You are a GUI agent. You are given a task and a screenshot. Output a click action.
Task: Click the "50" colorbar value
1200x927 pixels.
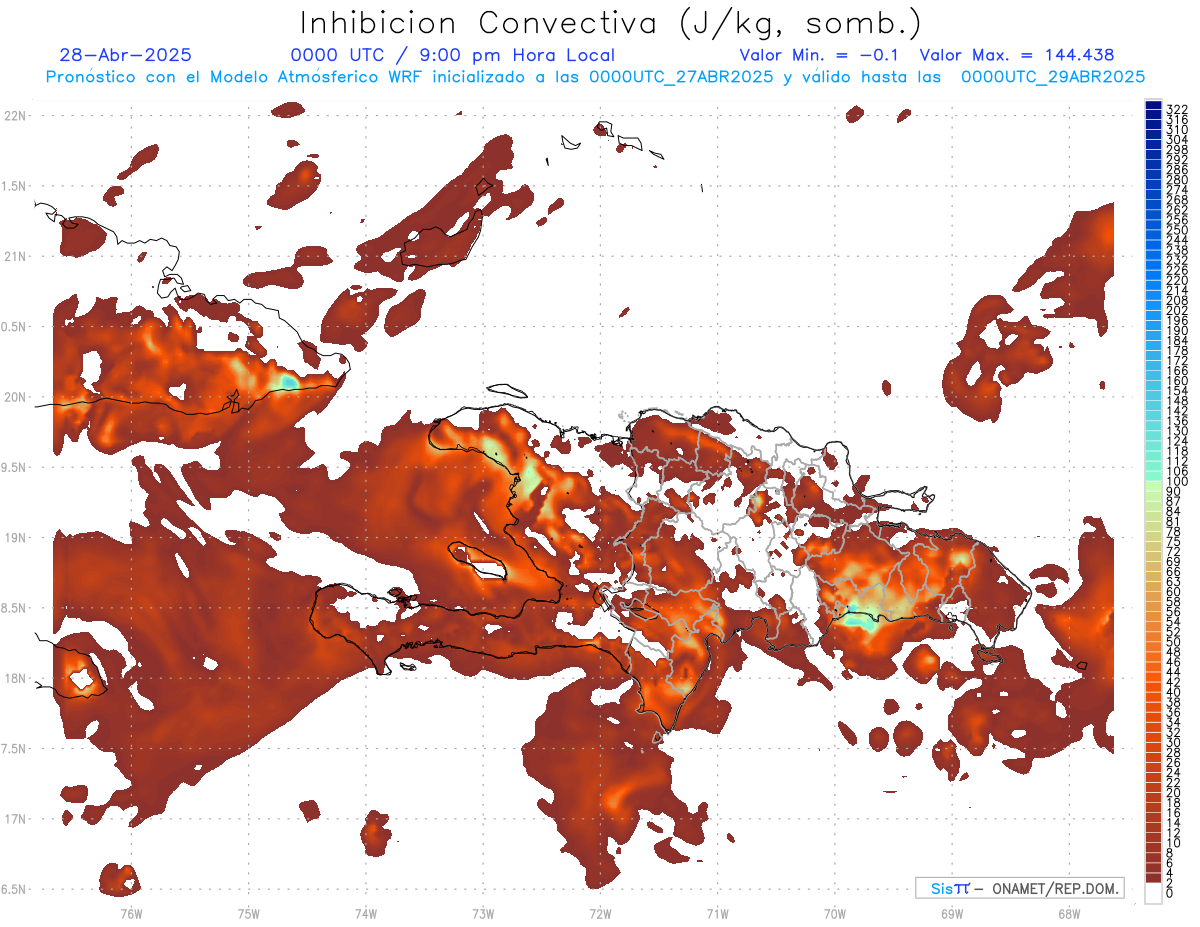[x=1173, y=641]
